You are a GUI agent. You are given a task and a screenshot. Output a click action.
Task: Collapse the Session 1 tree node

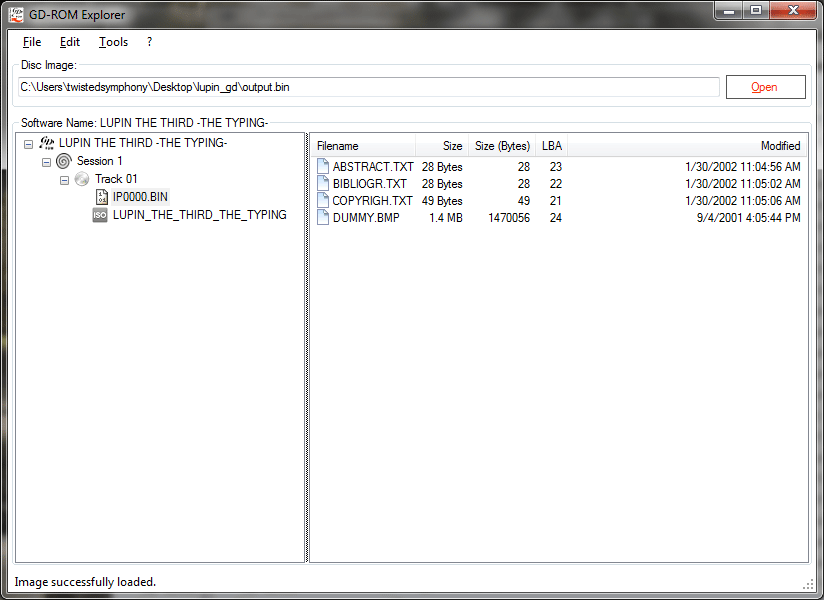[46, 162]
